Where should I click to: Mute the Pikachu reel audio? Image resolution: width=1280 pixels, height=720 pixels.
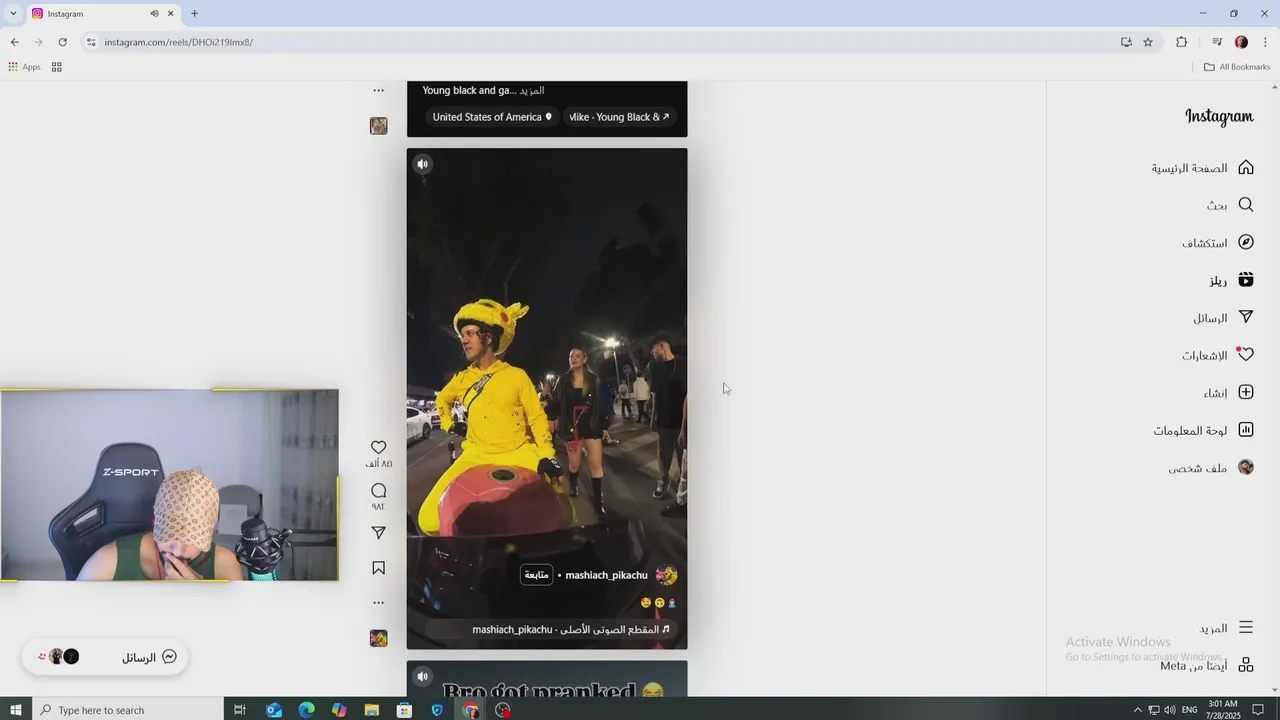(x=422, y=164)
